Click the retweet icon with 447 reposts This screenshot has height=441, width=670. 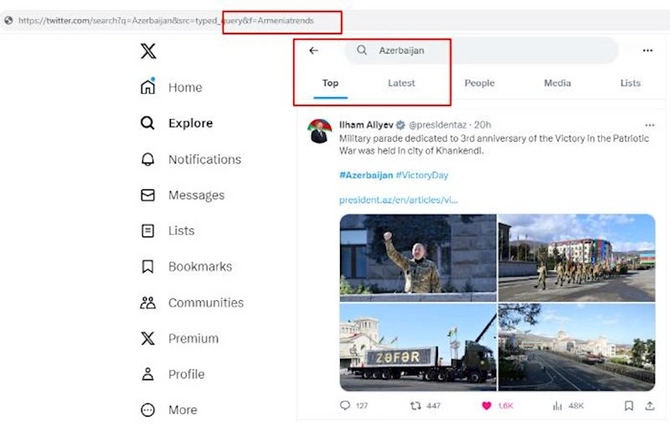415,406
